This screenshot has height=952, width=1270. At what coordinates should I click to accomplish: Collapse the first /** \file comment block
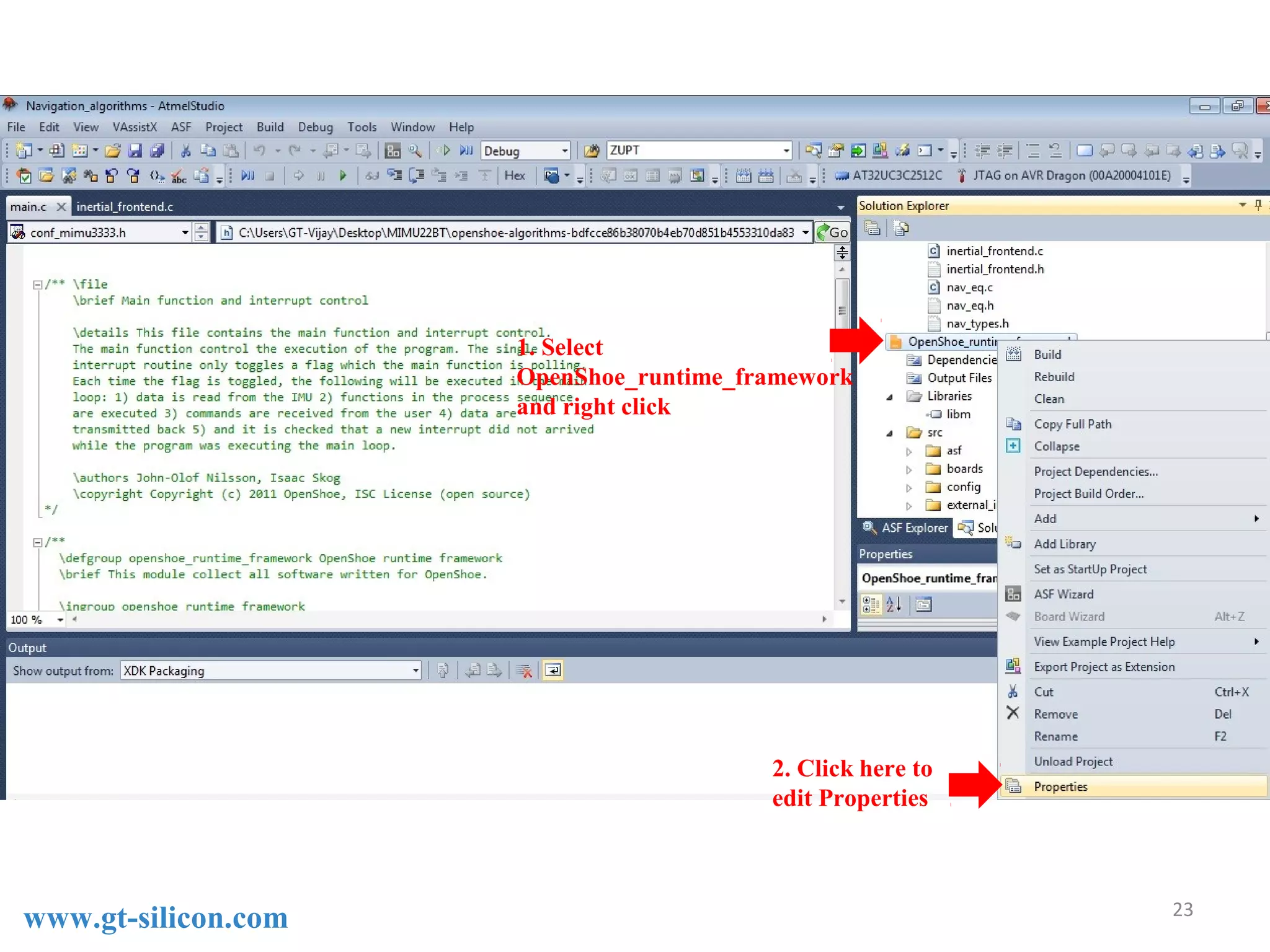(x=37, y=284)
